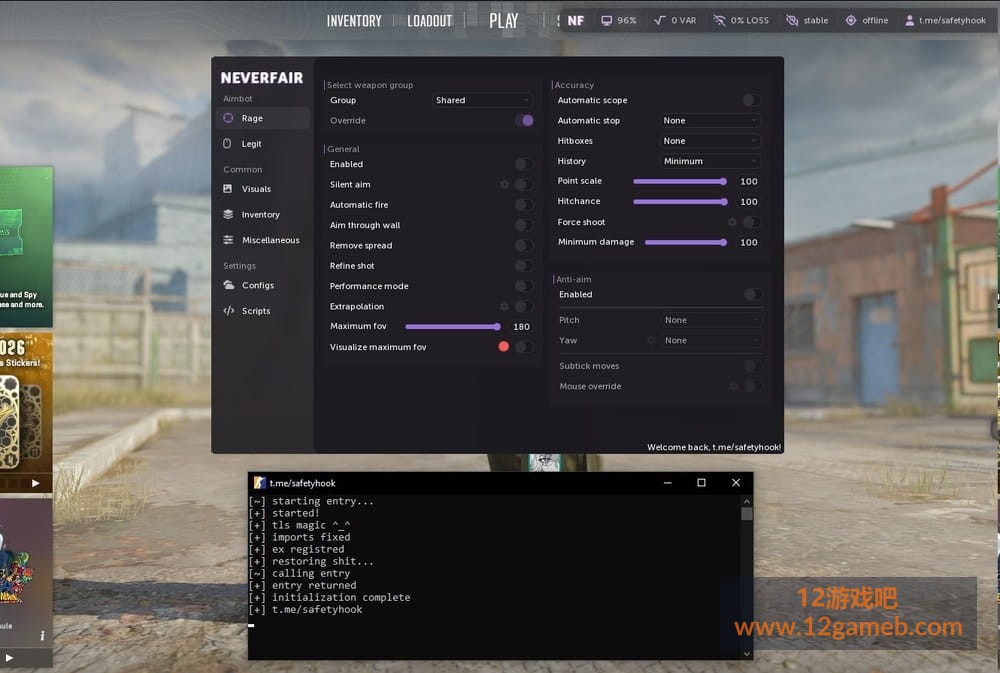Enable Performance mode switch
The height and width of the screenshot is (673, 1000).
click(x=524, y=286)
